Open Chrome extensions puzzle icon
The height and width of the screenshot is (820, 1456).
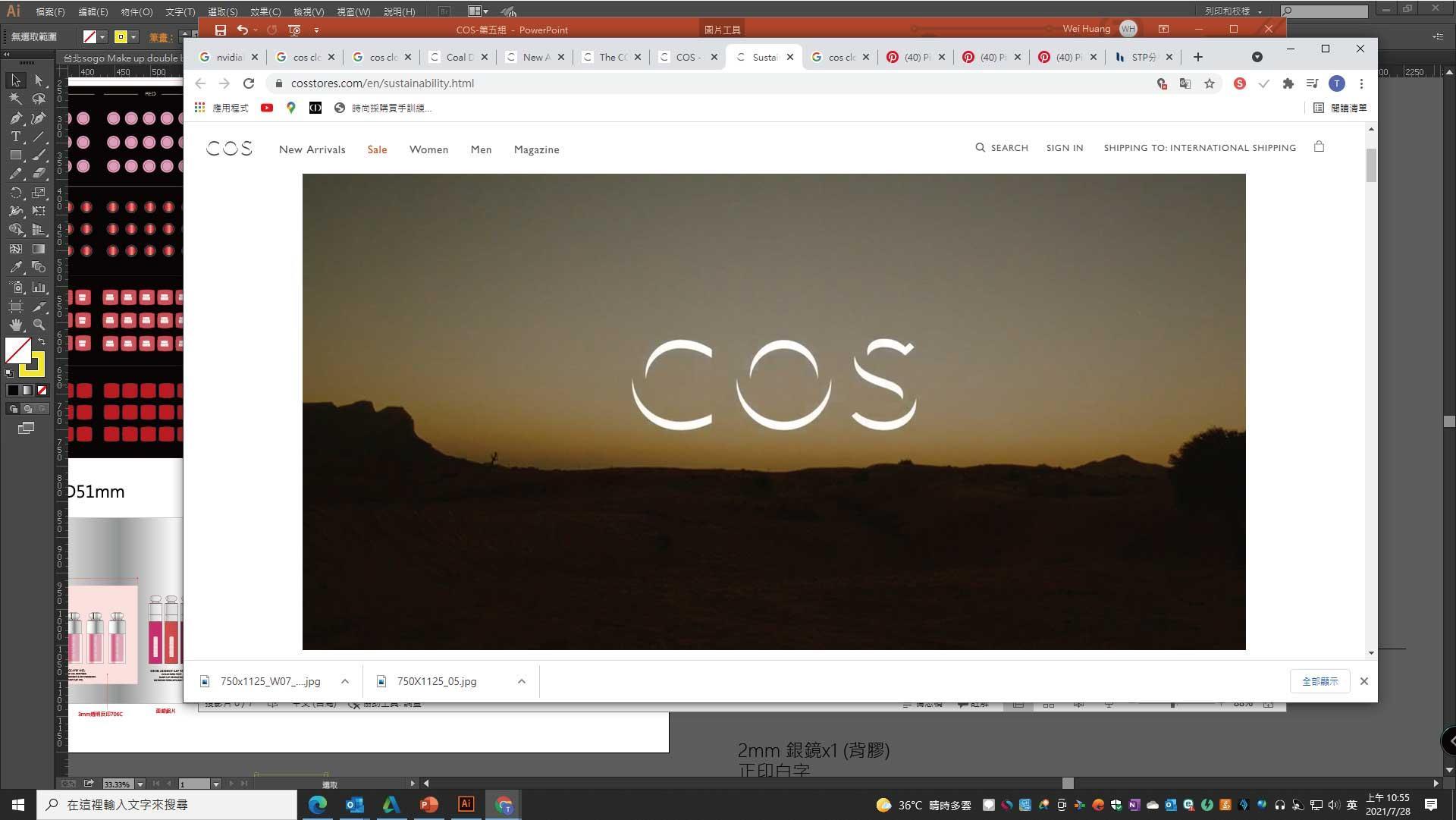(1288, 83)
